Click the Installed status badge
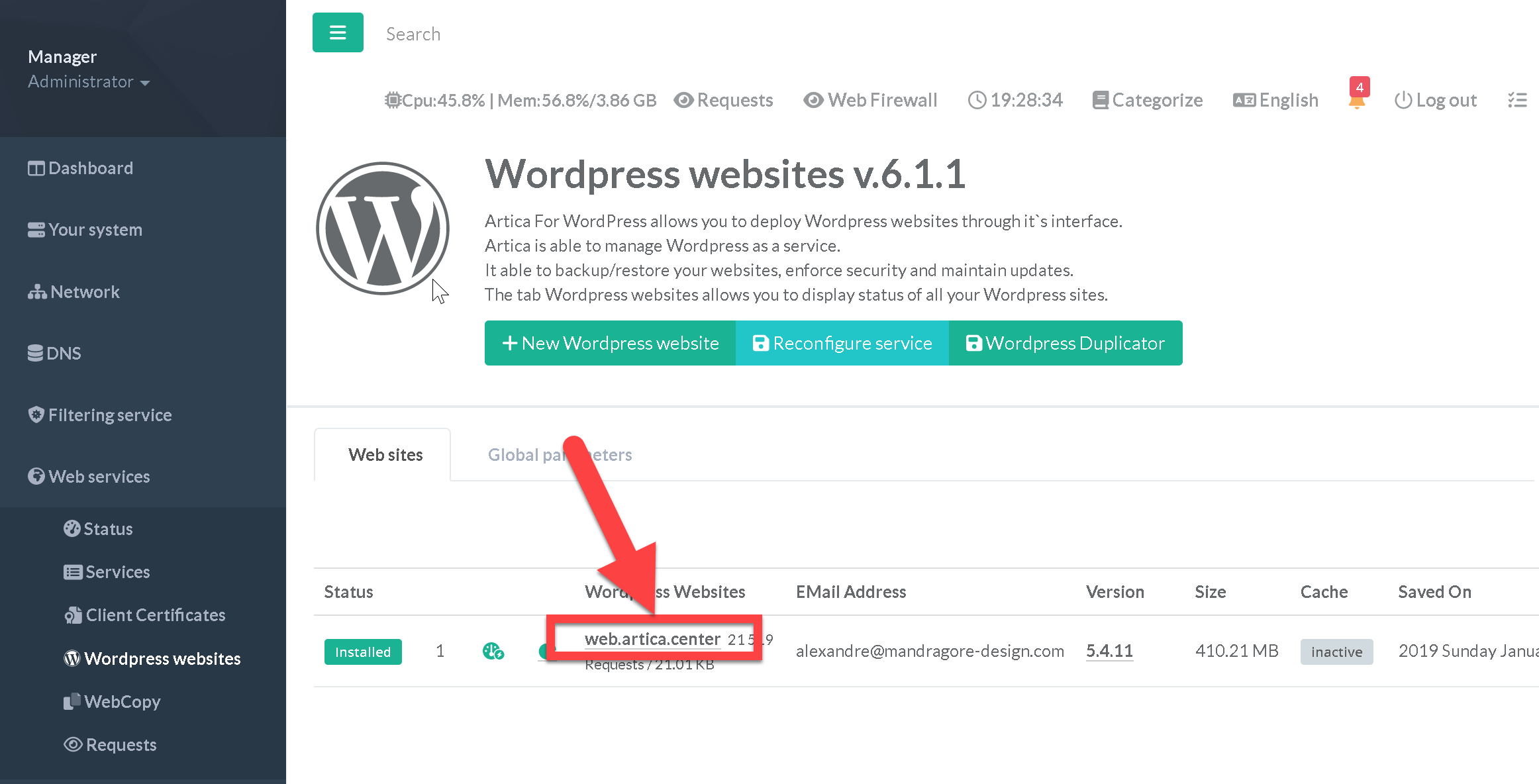This screenshot has height=784, width=1539. [x=362, y=652]
